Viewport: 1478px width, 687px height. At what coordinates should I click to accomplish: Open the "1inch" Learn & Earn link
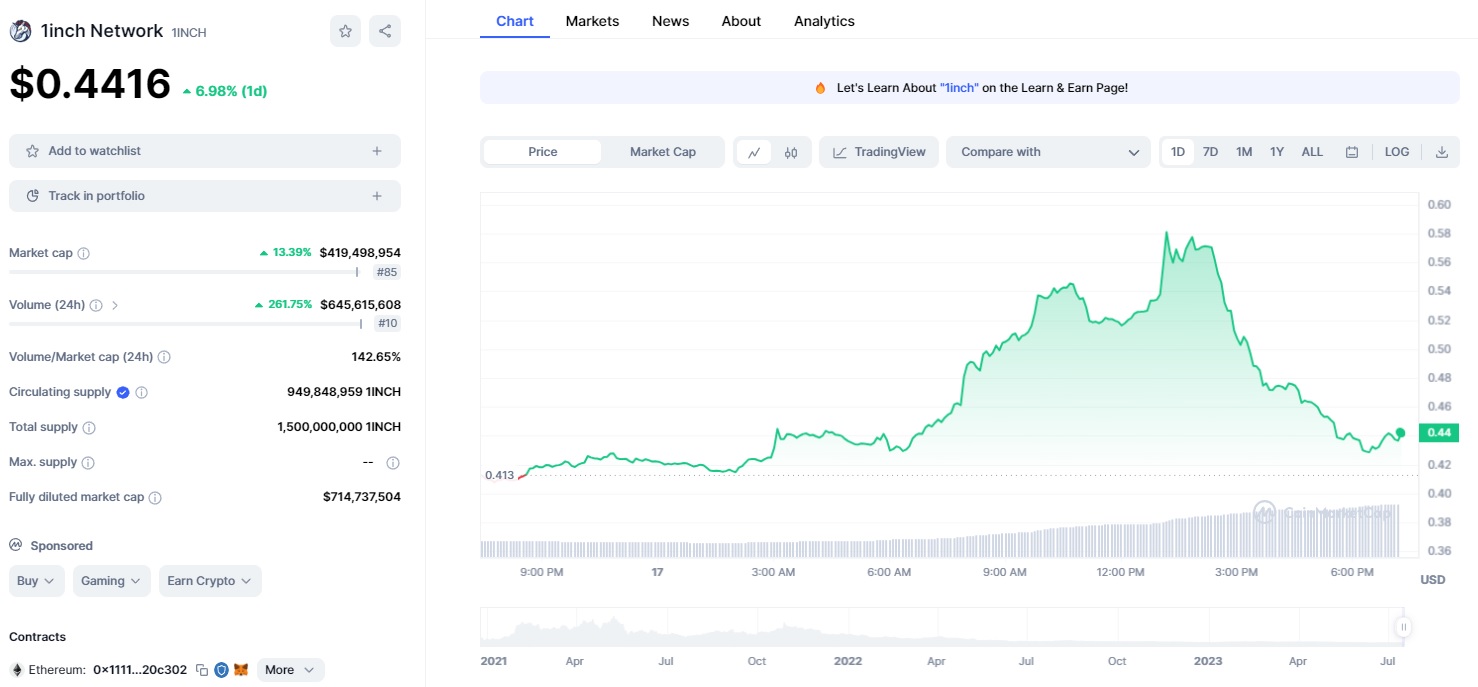click(x=960, y=88)
